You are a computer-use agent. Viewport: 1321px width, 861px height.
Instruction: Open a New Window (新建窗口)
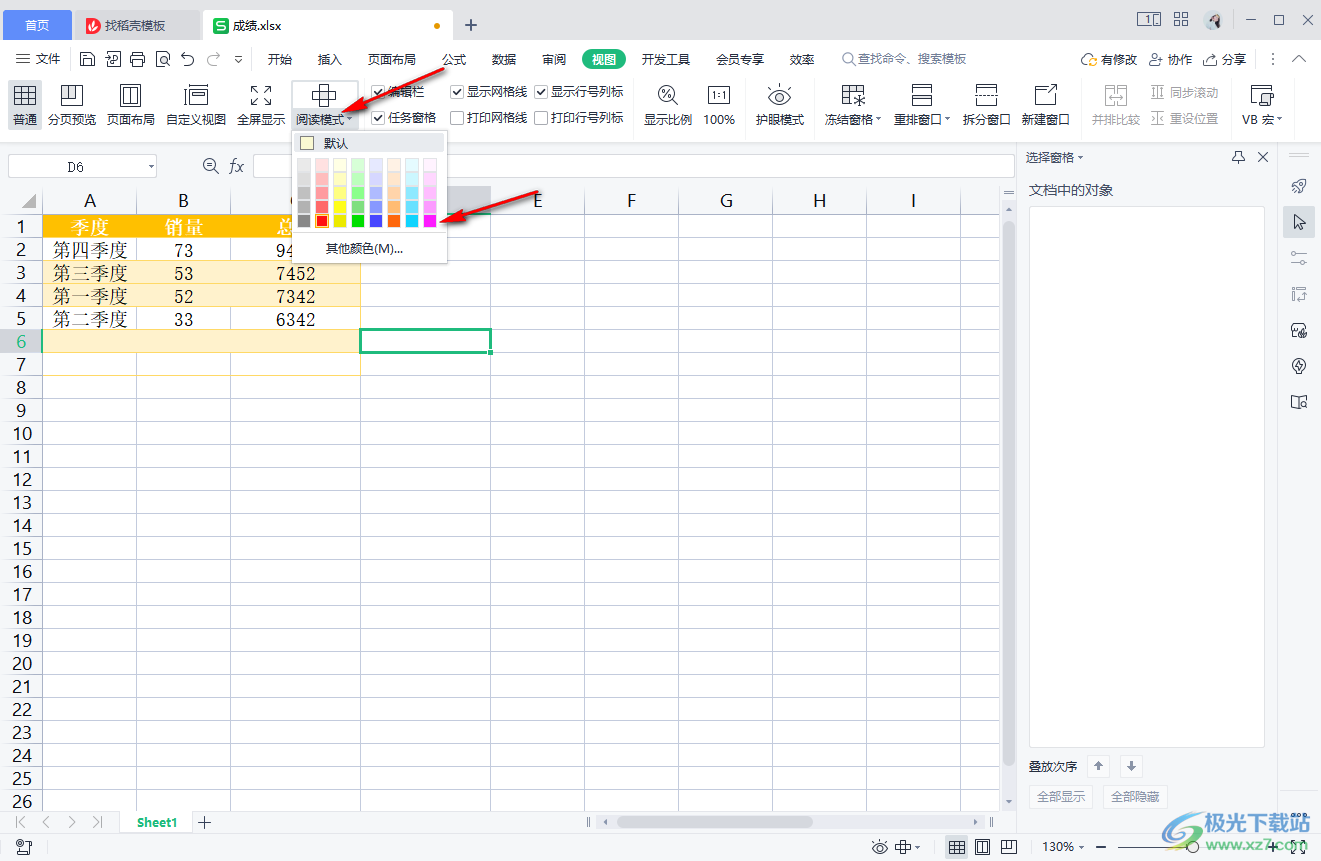pyautogui.click(x=1046, y=105)
